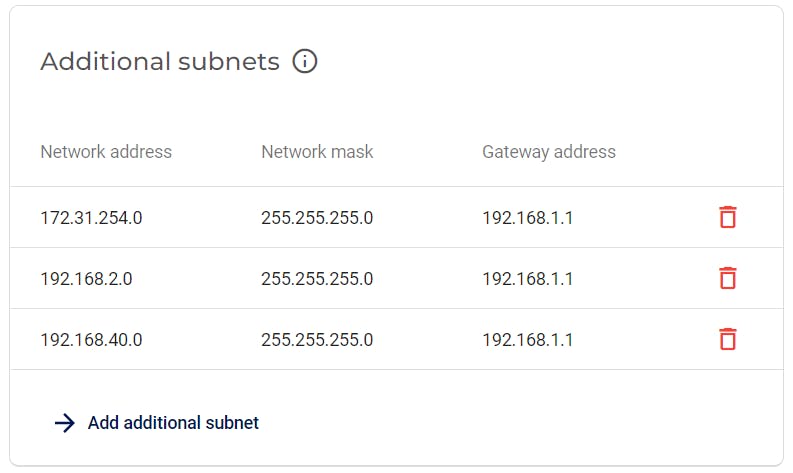Click the gateway address of the 192.168.2.0 row
The width and height of the screenshot is (793, 473).
coord(527,279)
